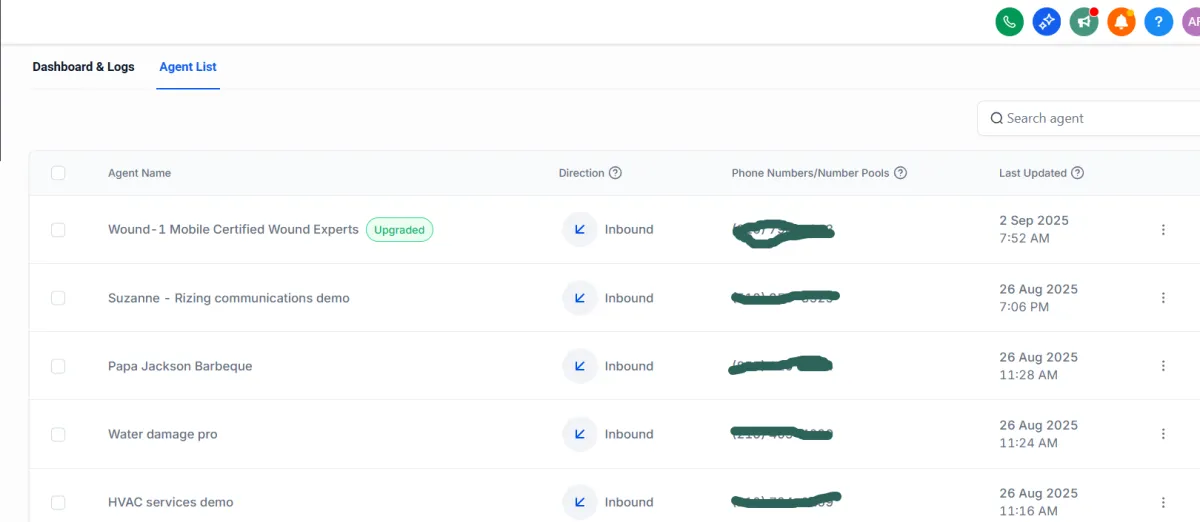Viewport: 1200px width, 522px height.
Task: Click the 26 Aug 2025 11:28 AM date
Action: point(1038,366)
